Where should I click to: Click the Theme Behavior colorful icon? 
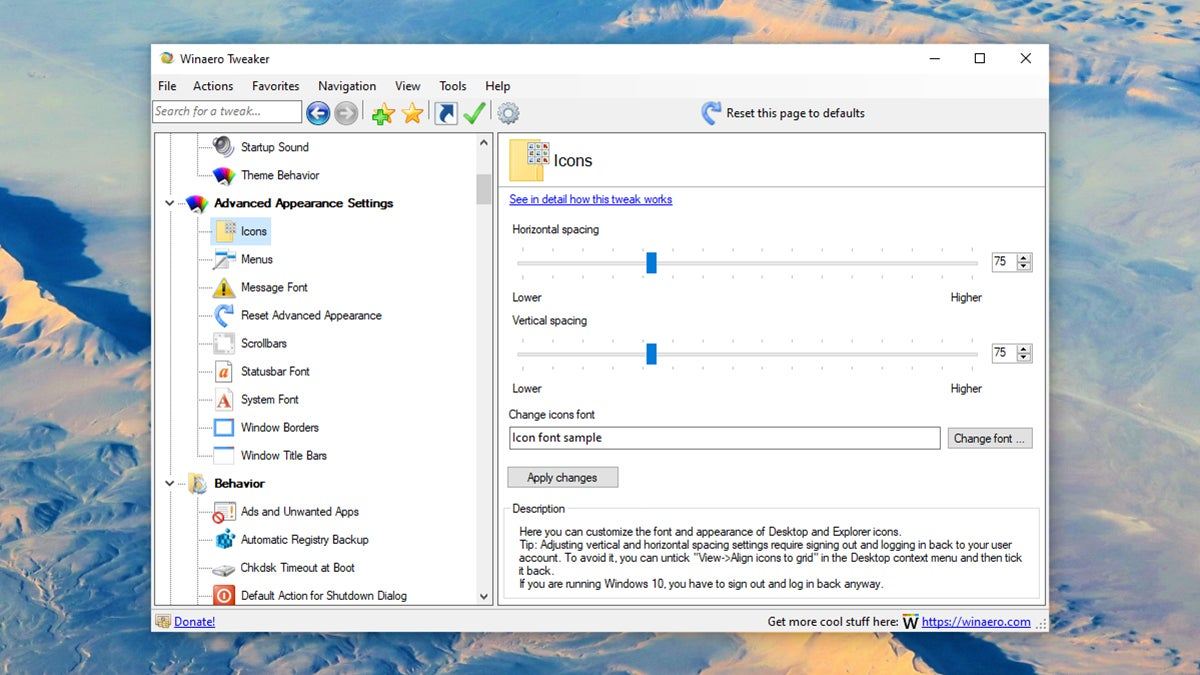[x=224, y=175]
